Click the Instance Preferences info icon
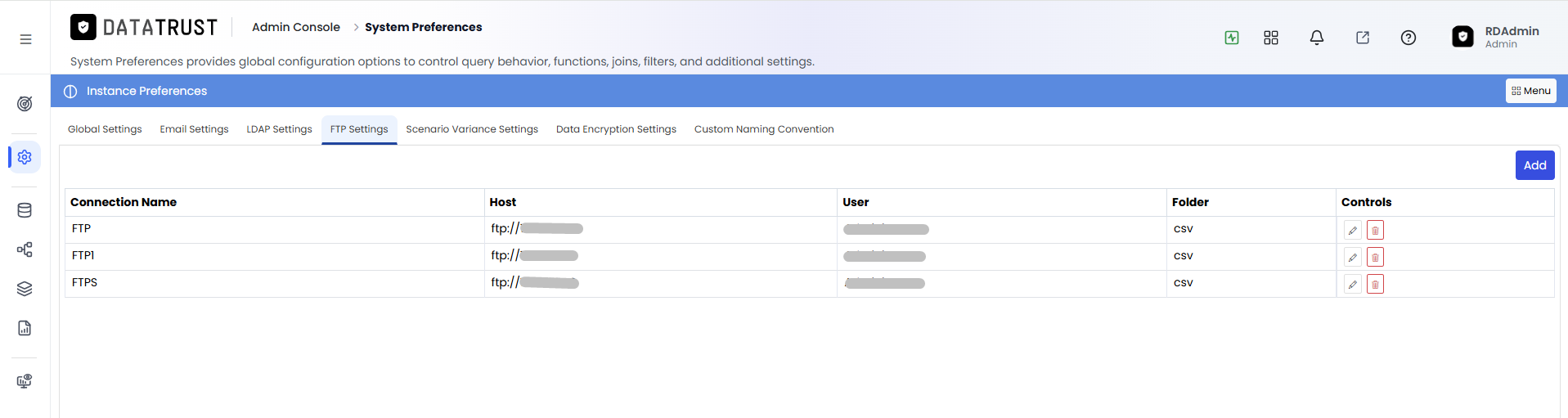The height and width of the screenshot is (418, 1568). pos(70,91)
